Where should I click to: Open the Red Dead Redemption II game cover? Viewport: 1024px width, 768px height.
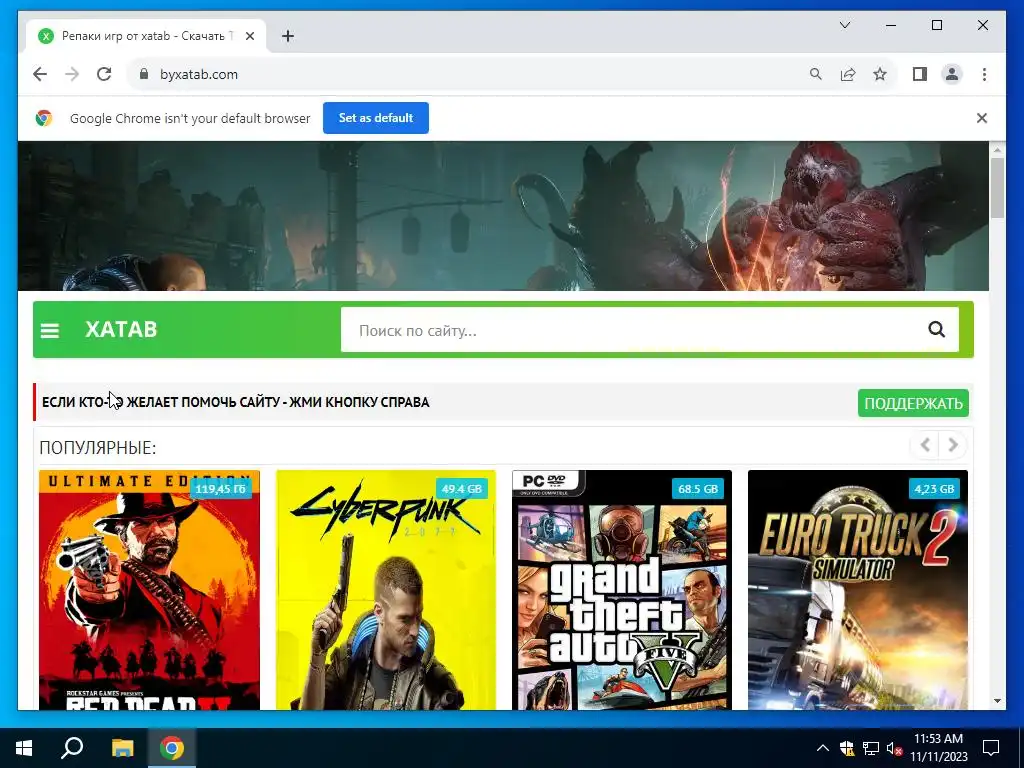[x=150, y=590]
